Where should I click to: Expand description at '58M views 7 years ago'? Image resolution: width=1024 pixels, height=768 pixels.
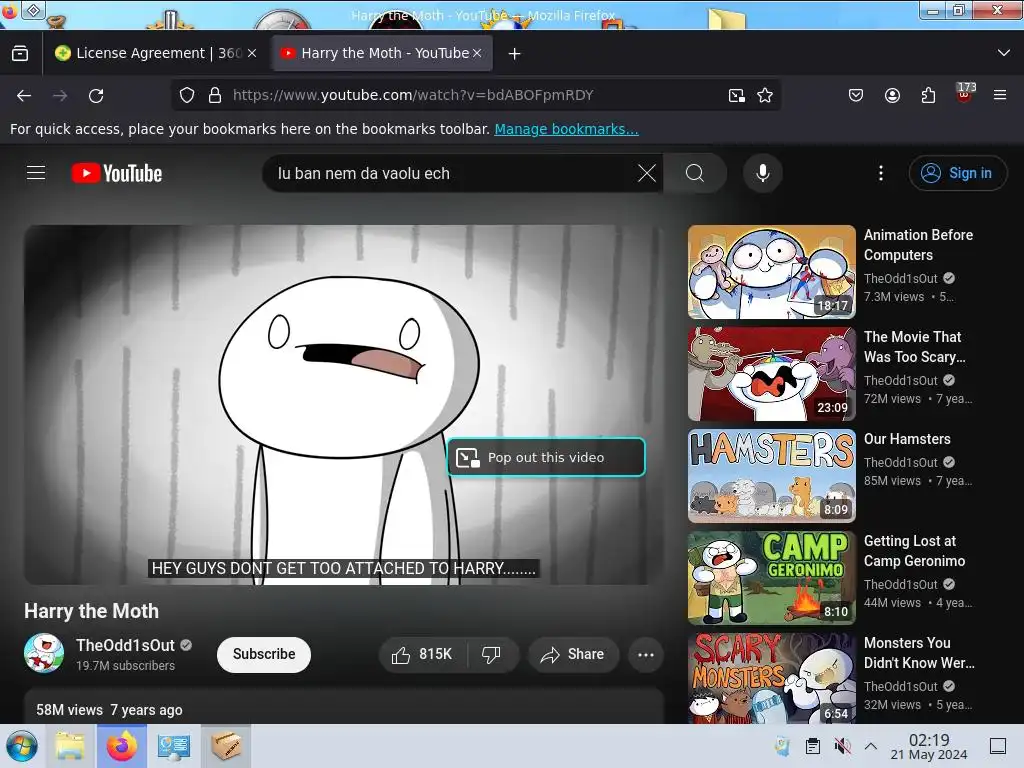click(109, 710)
